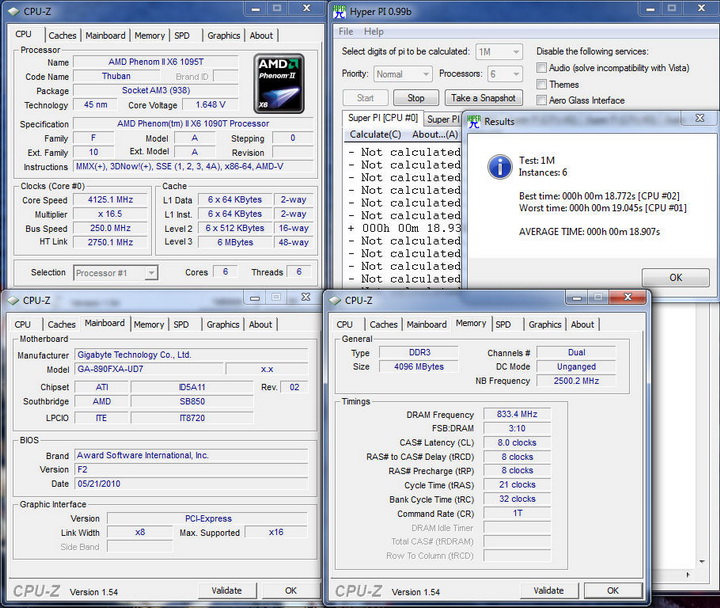Select CPU tab in Mainboard CPU-Z window

click(22, 324)
